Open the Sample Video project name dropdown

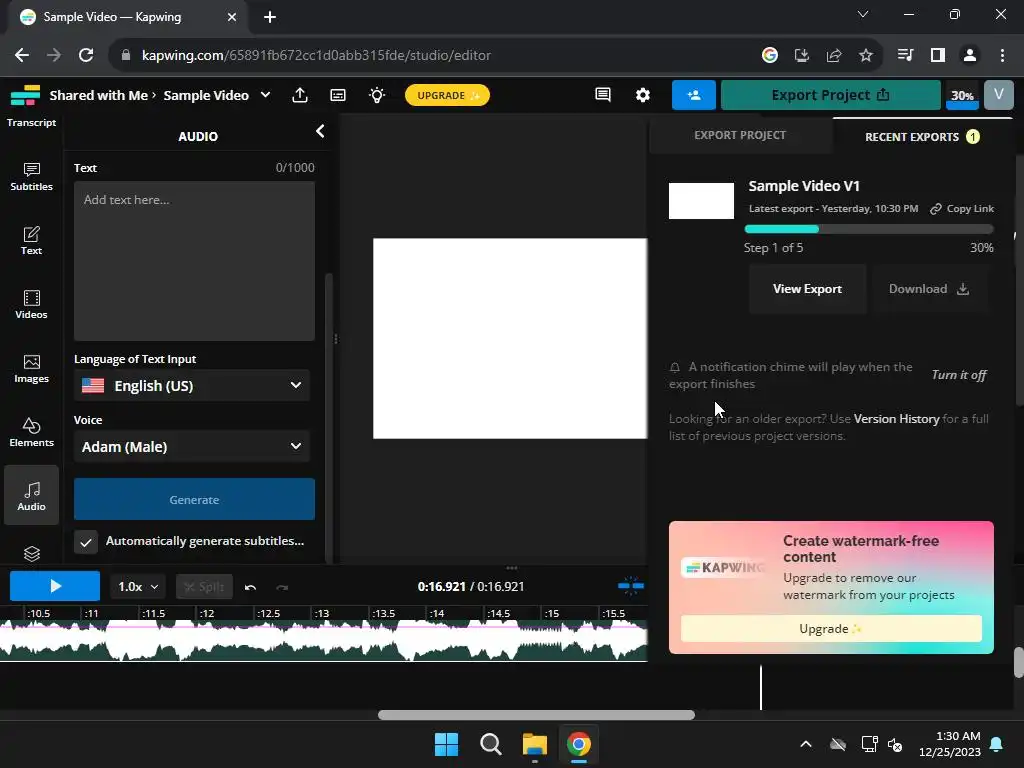(x=266, y=95)
